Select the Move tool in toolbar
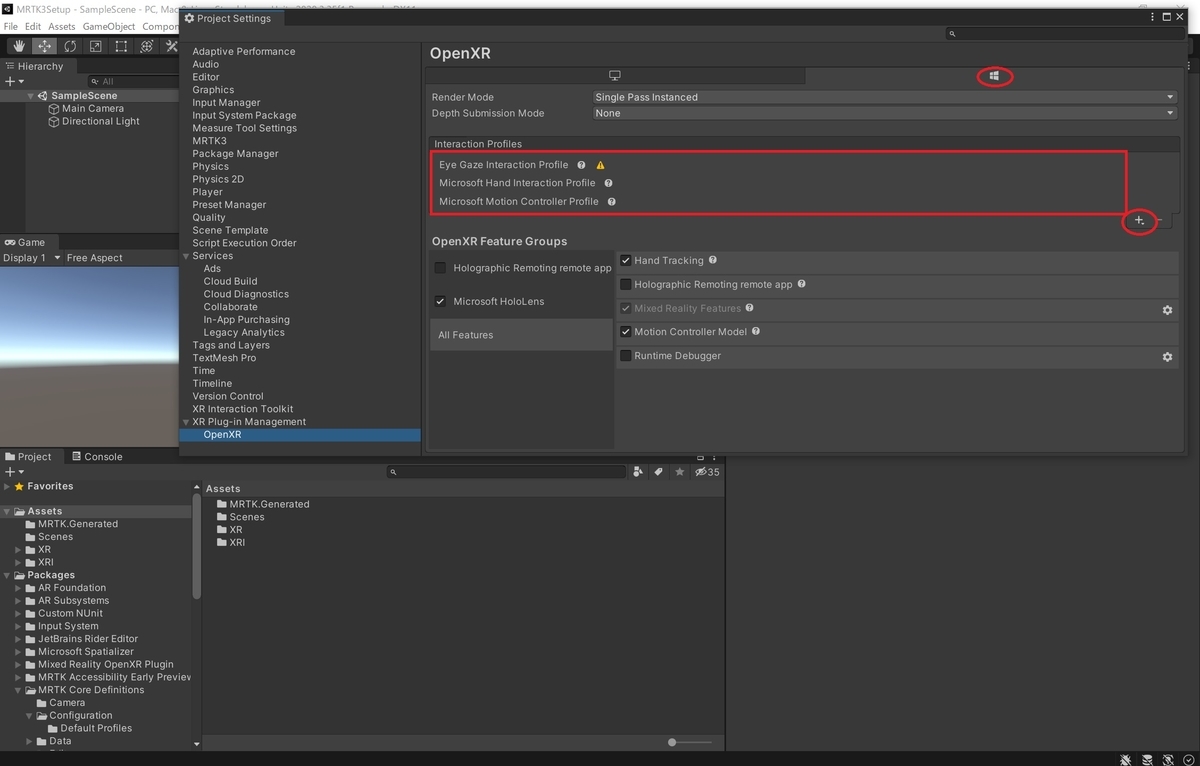This screenshot has height=766, width=1200. coord(44,46)
